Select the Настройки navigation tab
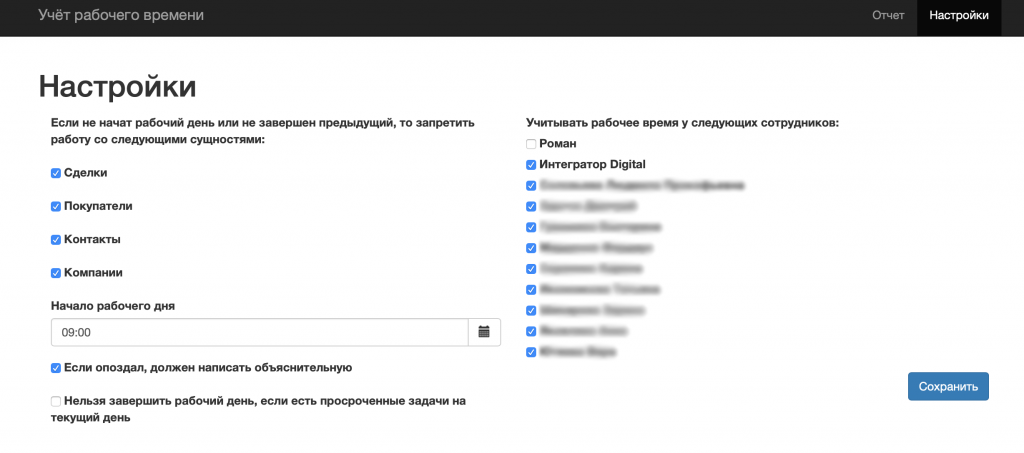The image size is (1024, 453). [x=958, y=16]
